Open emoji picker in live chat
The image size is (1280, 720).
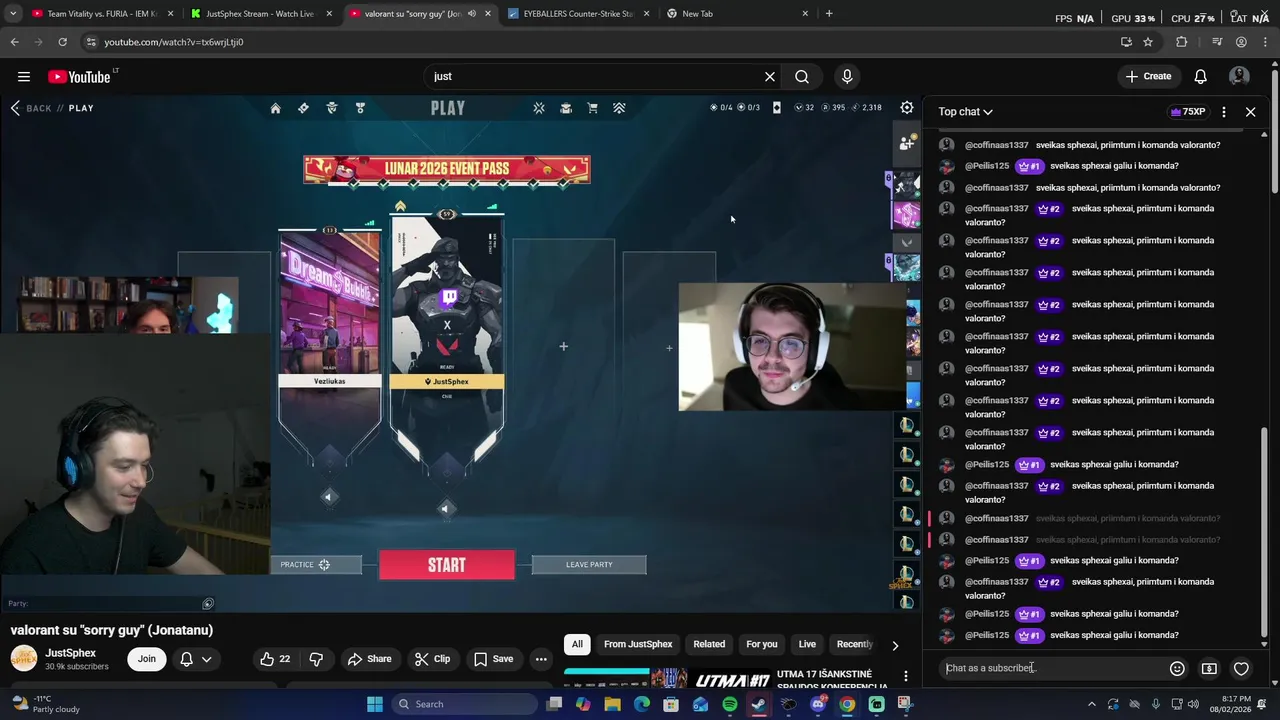coord(1177,668)
